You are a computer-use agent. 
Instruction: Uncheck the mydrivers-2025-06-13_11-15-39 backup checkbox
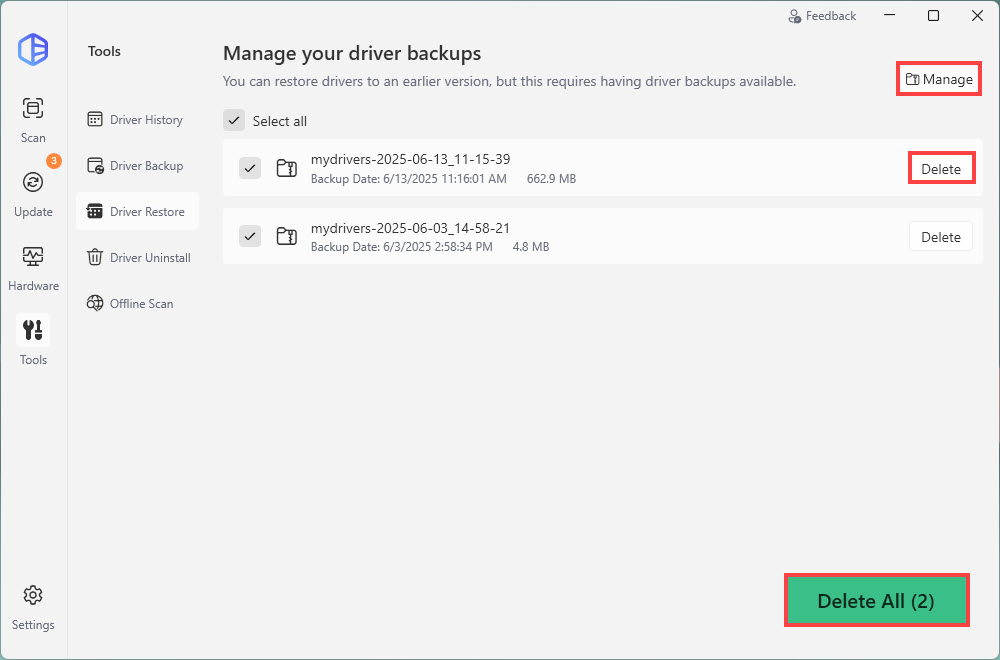[250, 168]
